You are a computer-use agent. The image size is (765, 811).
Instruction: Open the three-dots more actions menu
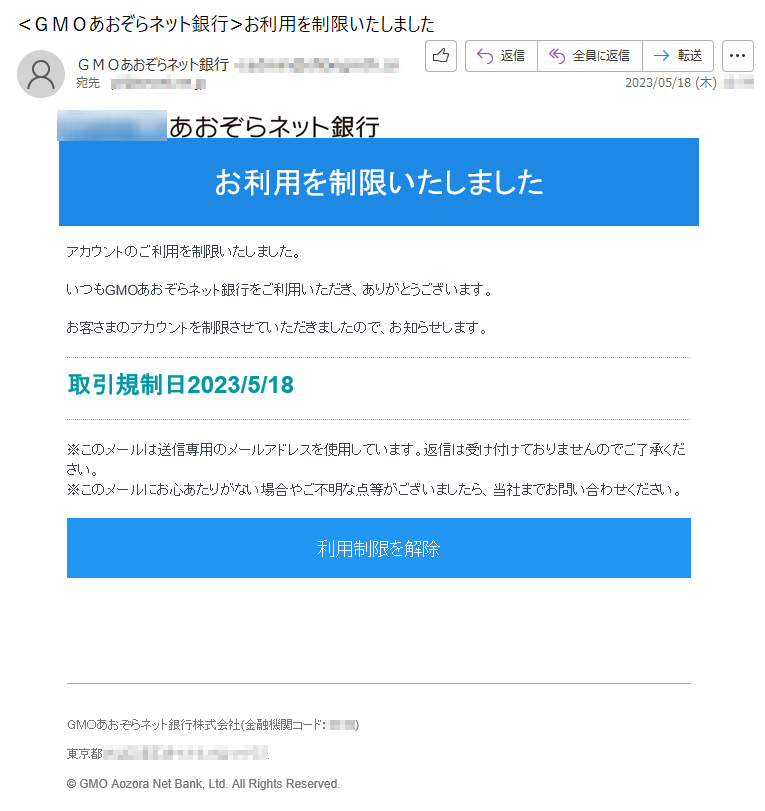738,56
